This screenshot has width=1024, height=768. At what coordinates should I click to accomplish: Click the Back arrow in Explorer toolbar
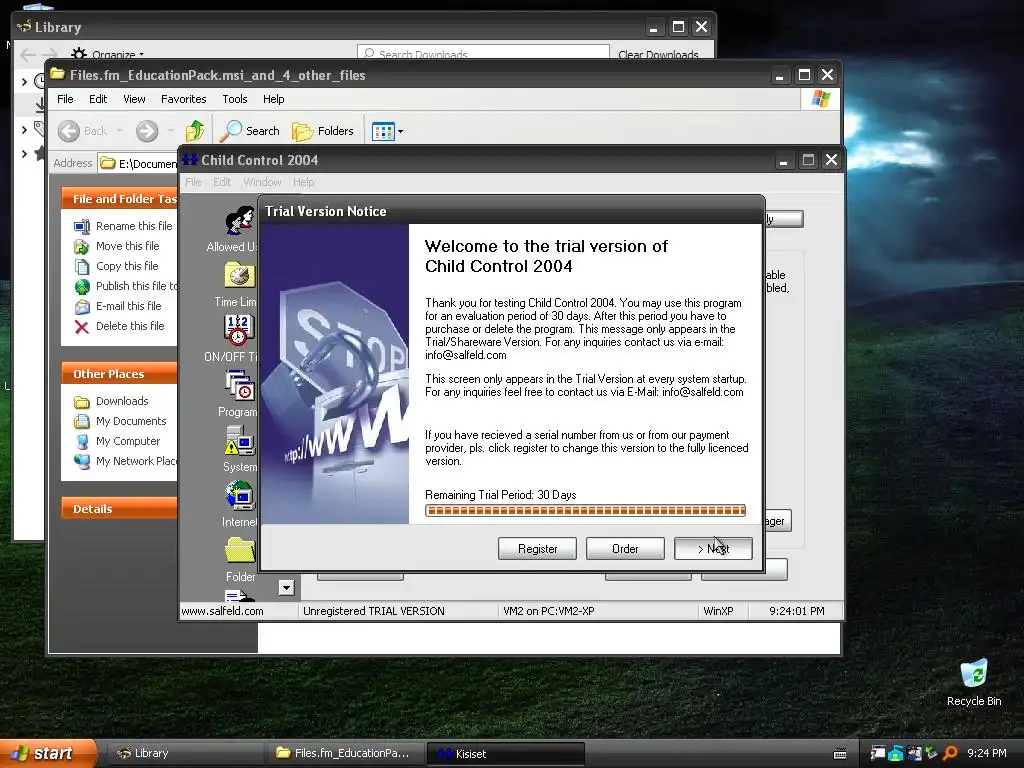[x=69, y=131]
